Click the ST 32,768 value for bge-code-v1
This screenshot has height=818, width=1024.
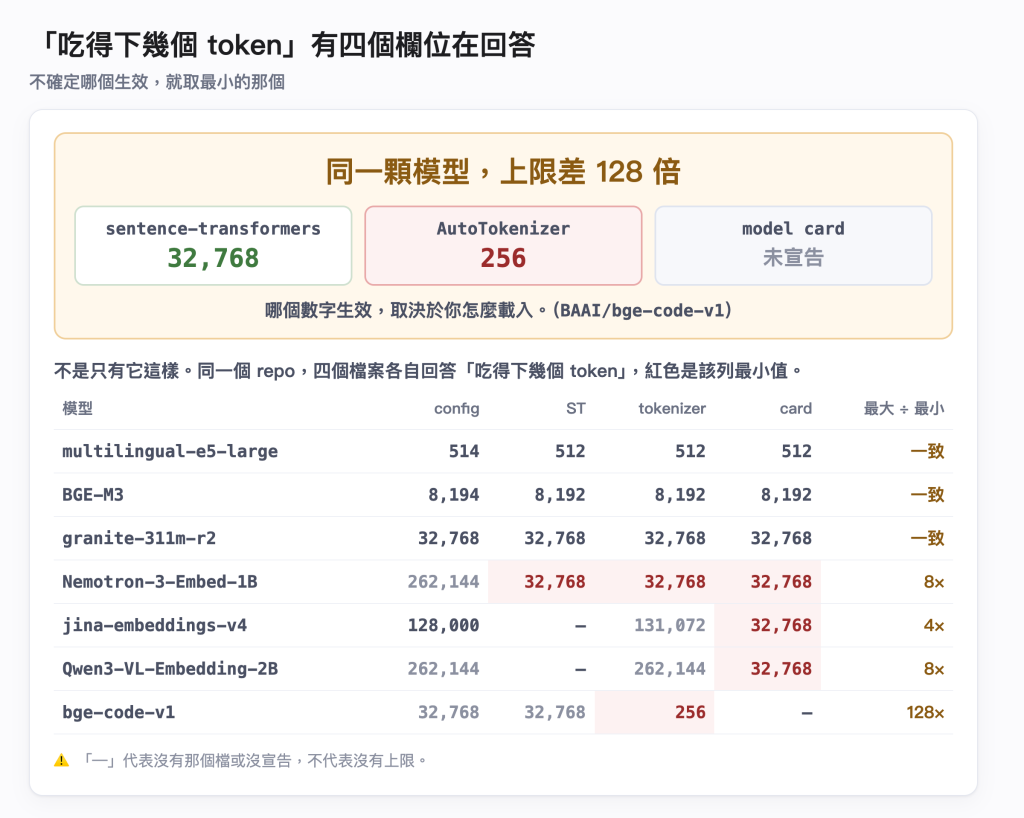(x=555, y=712)
